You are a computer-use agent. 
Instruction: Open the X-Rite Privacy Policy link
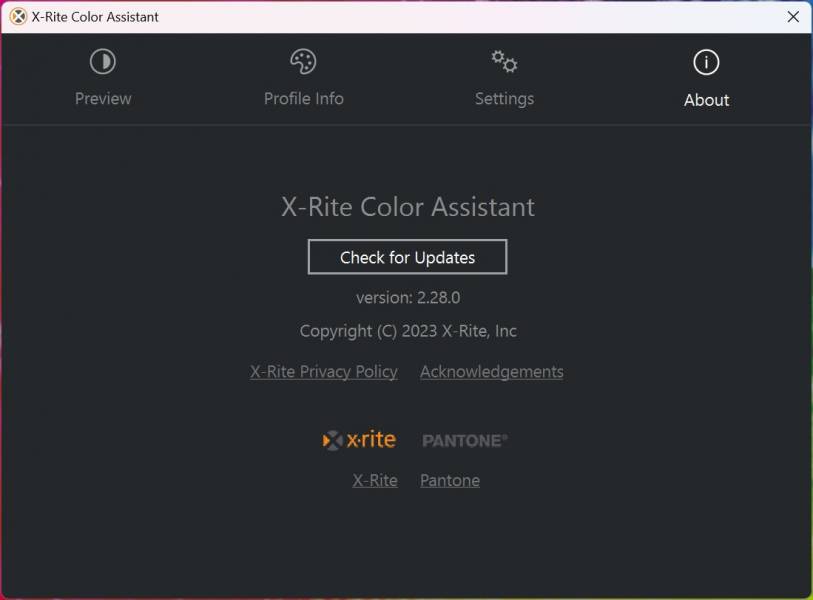point(324,372)
